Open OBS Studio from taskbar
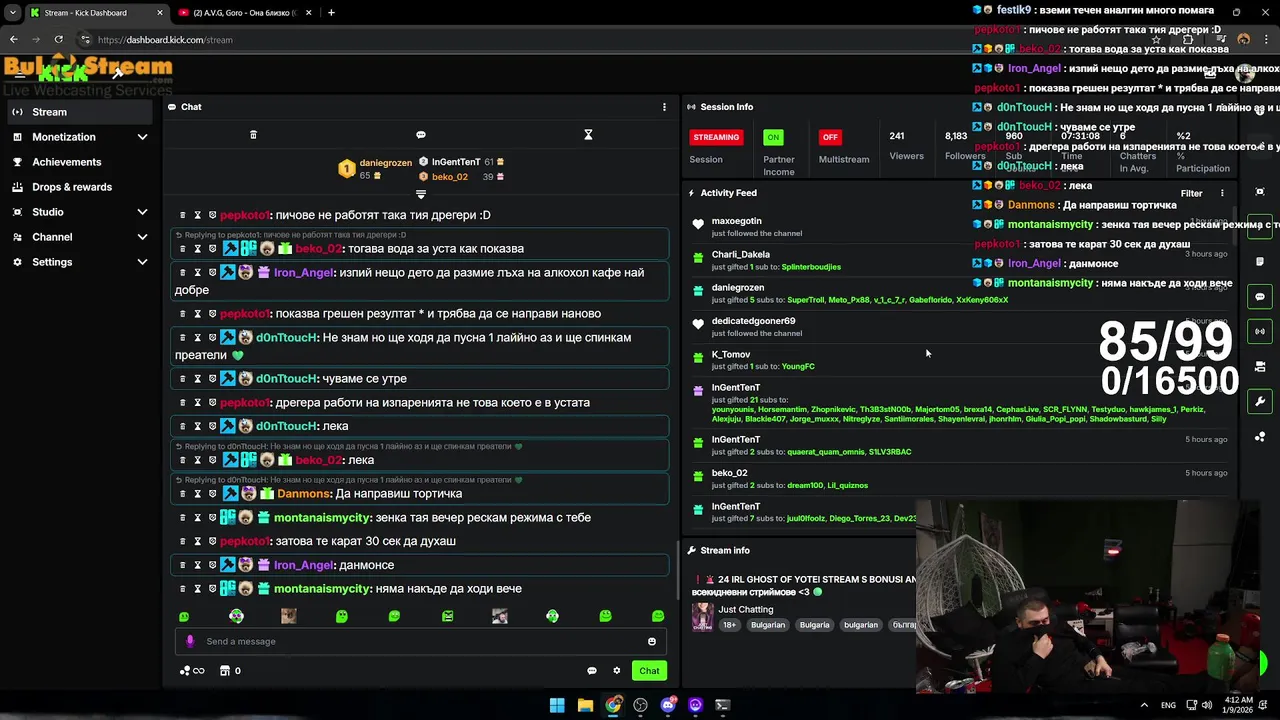 coord(640,705)
